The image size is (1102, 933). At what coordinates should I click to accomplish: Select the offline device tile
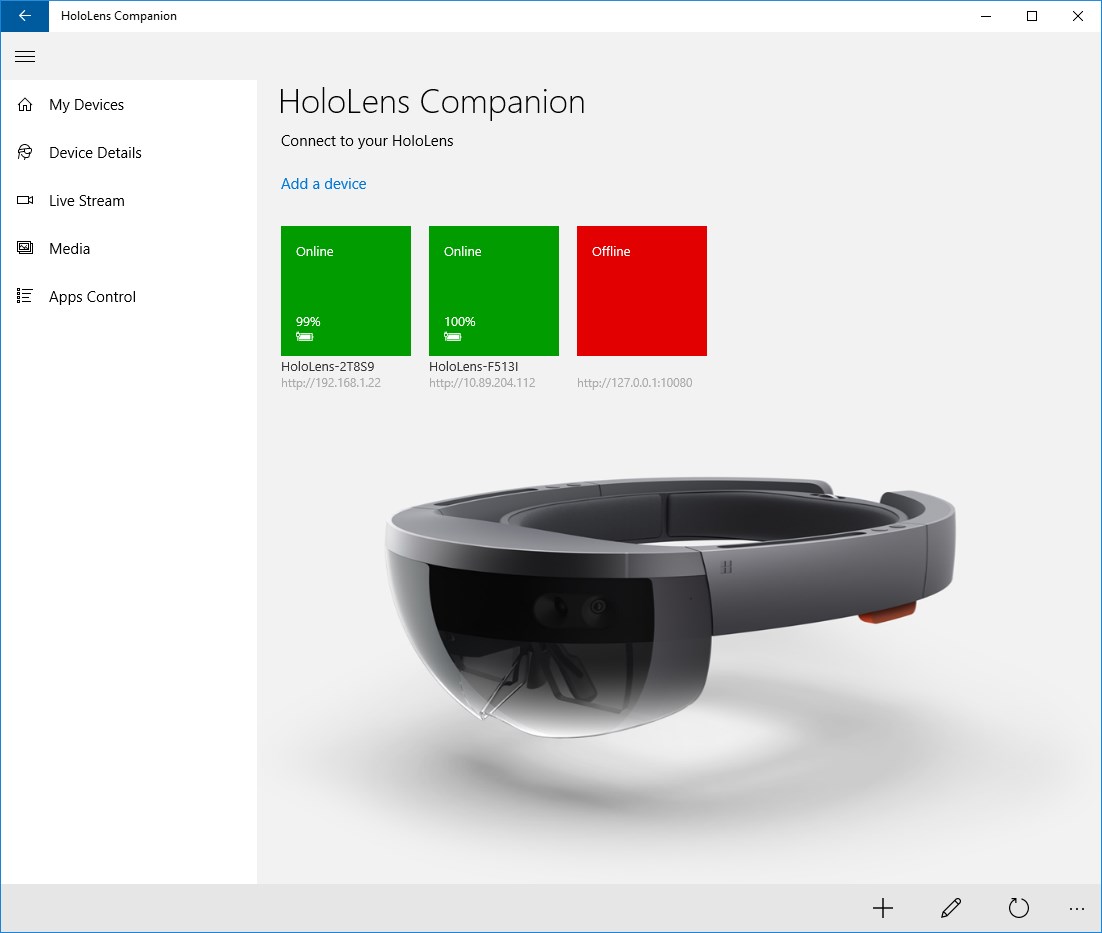click(641, 290)
